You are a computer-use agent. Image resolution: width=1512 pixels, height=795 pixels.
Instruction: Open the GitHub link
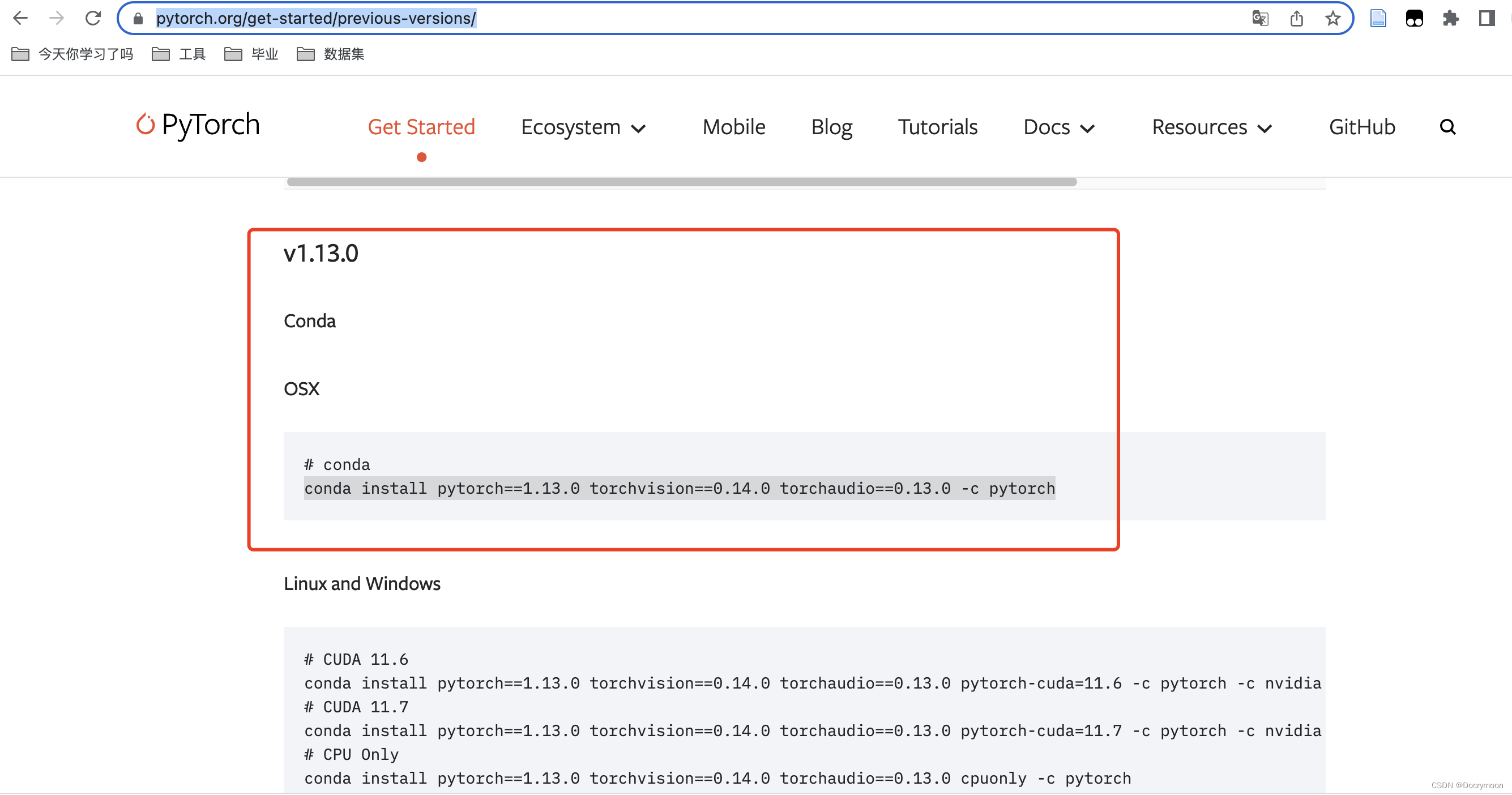[x=1362, y=127]
